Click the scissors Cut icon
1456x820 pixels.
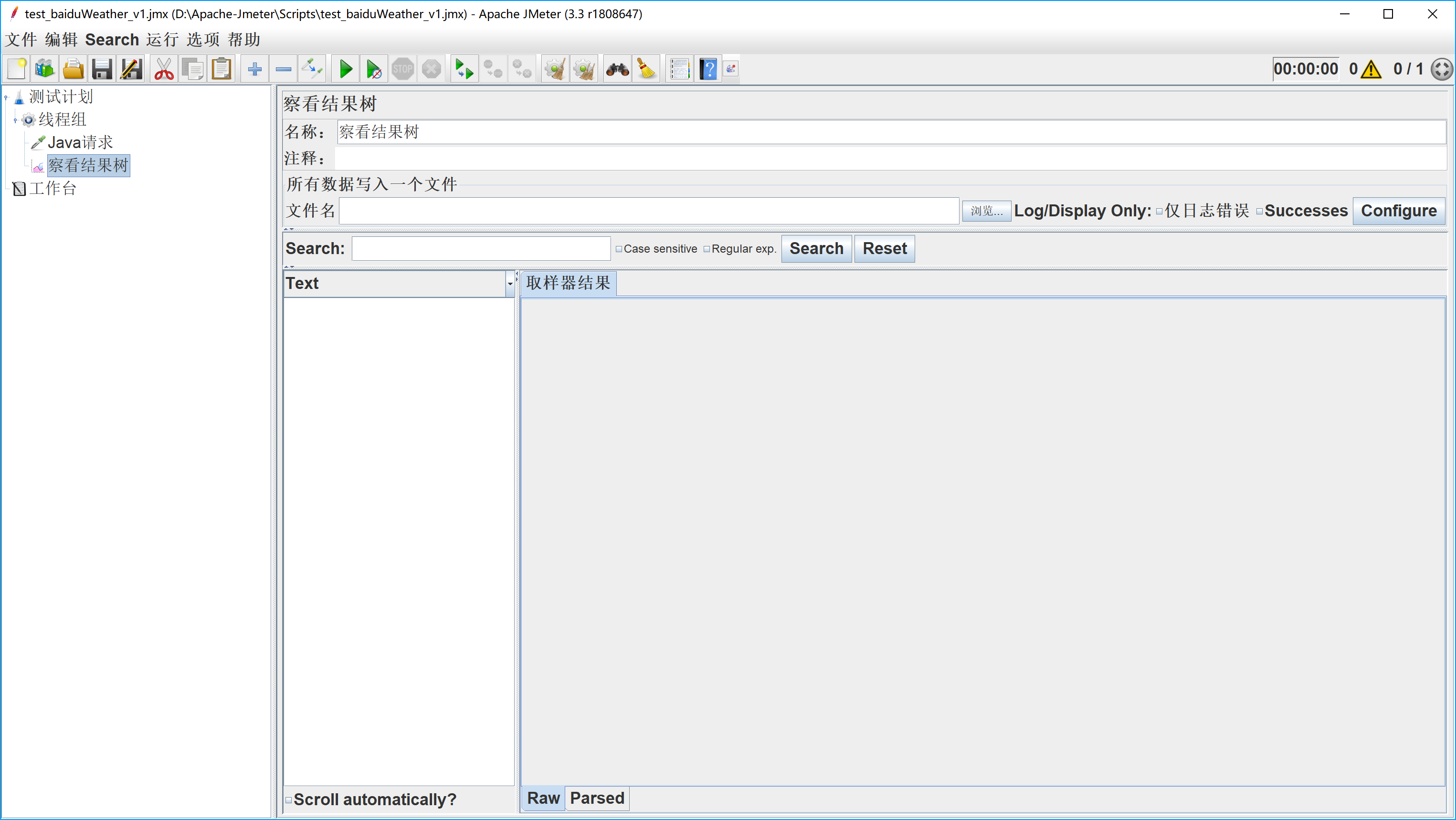164,70
